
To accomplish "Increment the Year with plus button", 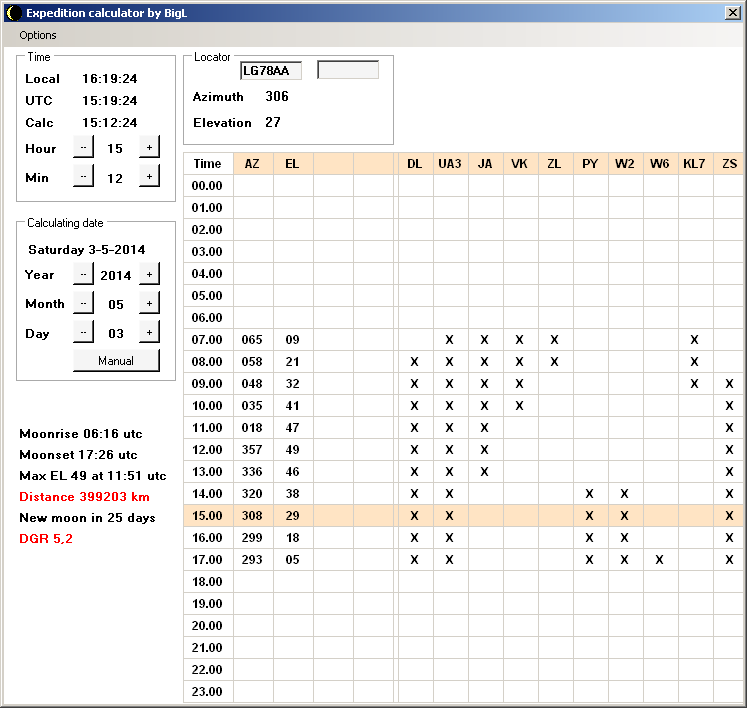I will [149, 274].
